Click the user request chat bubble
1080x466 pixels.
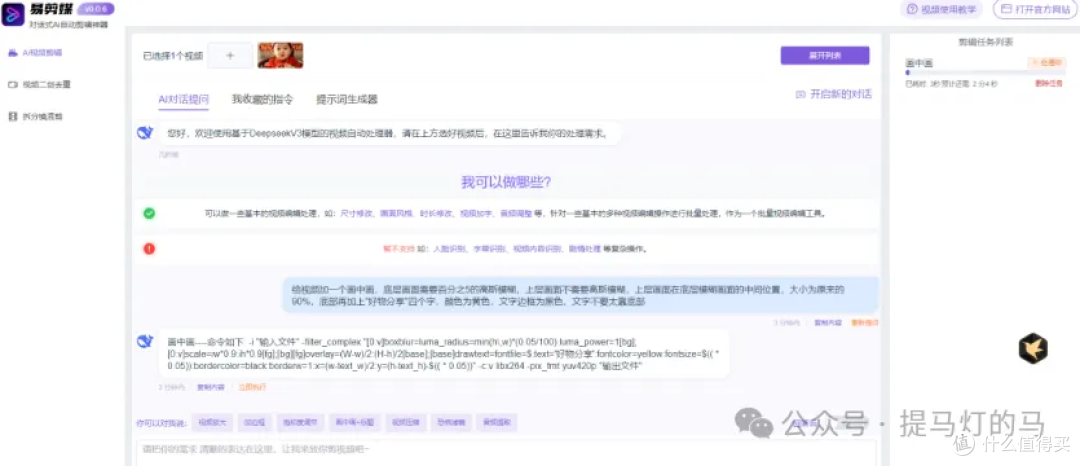point(581,295)
